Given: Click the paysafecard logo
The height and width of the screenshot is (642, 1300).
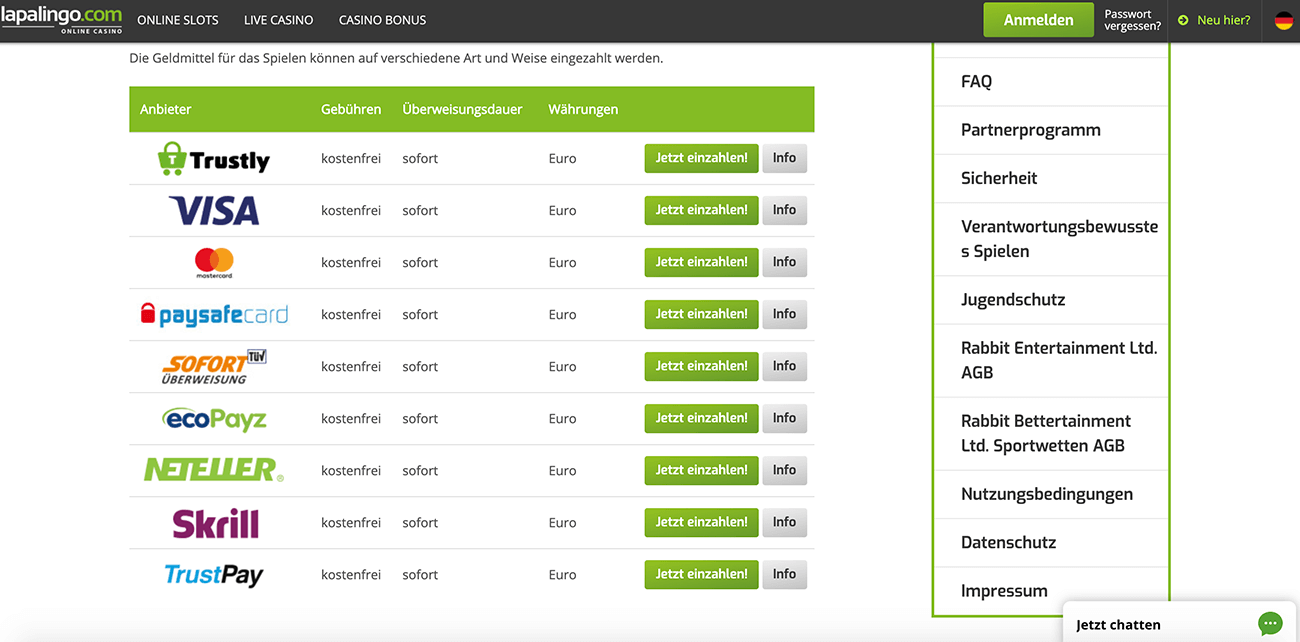Looking at the screenshot, I should (214, 315).
